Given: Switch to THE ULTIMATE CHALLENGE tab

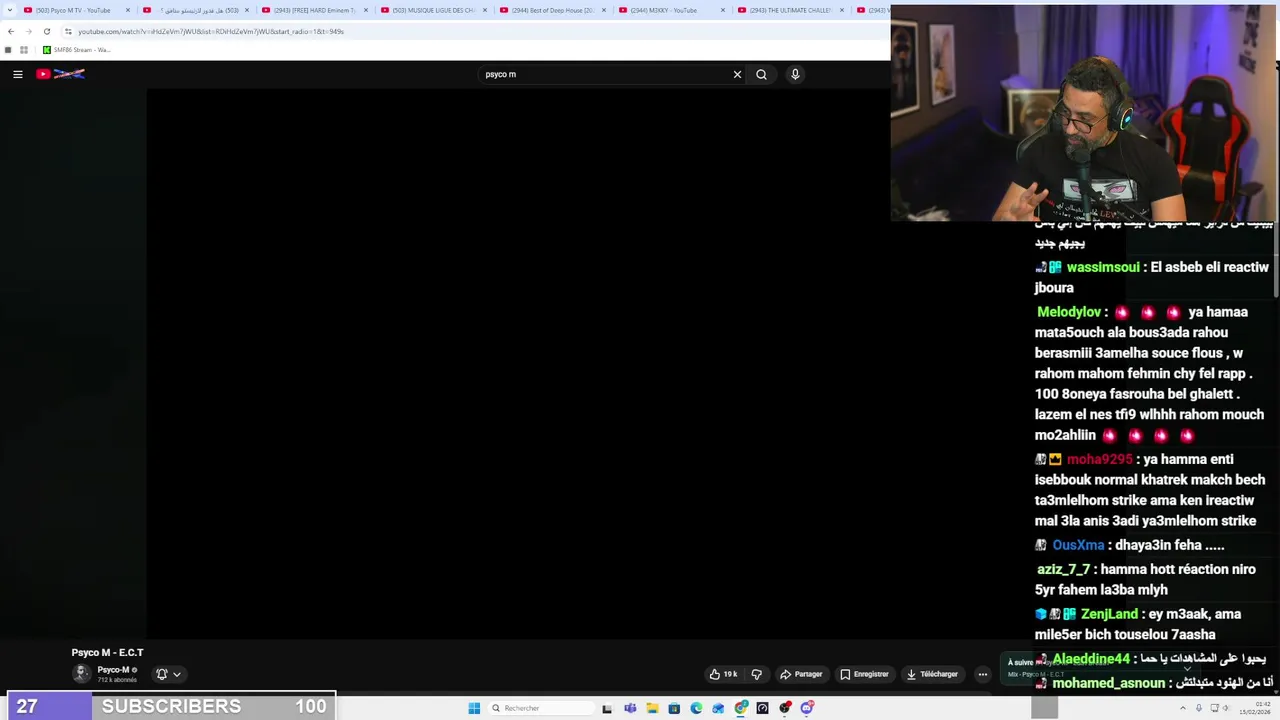Looking at the screenshot, I should [790, 10].
